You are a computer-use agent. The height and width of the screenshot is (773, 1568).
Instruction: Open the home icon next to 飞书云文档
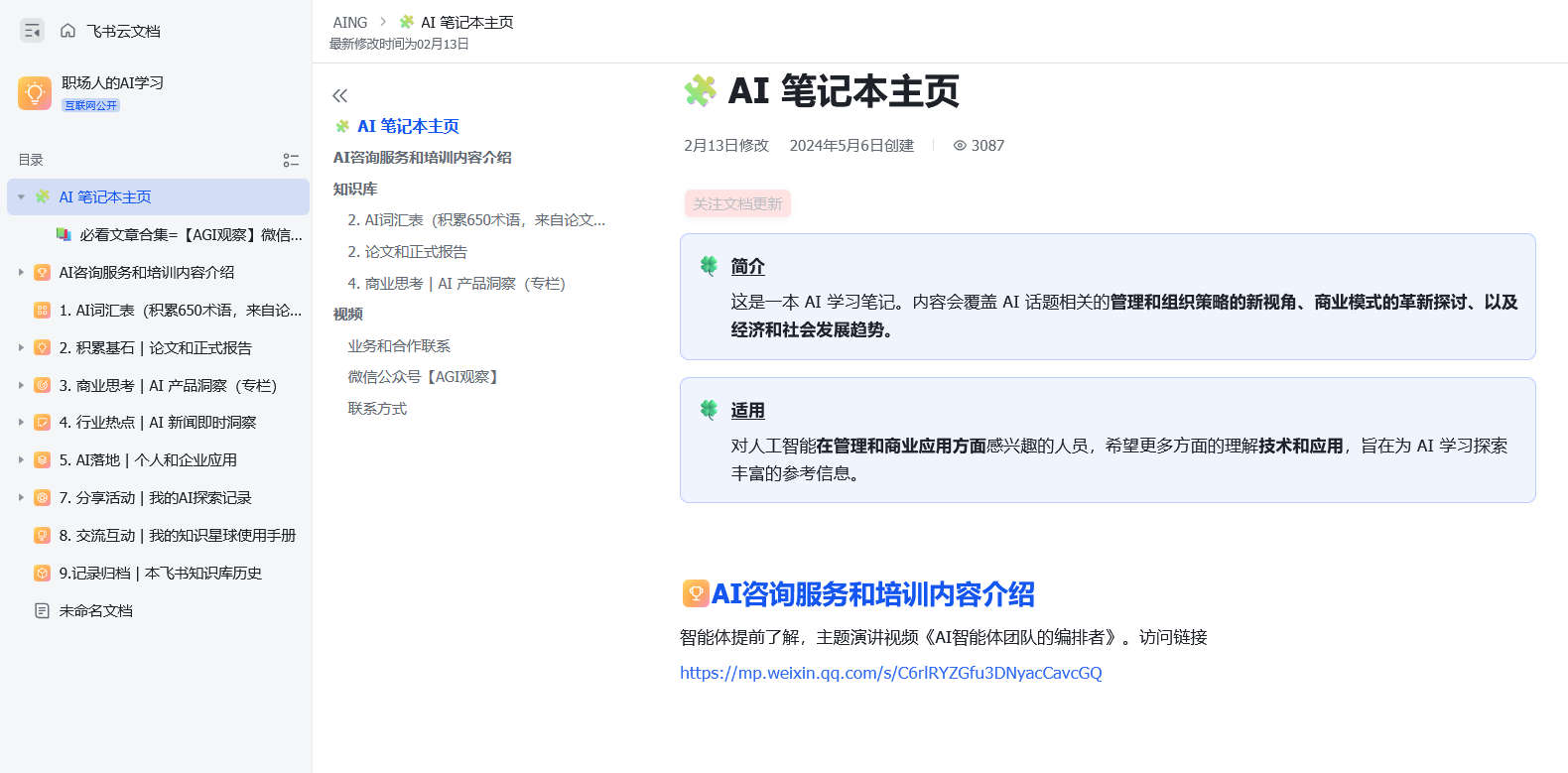tap(67, 31)
